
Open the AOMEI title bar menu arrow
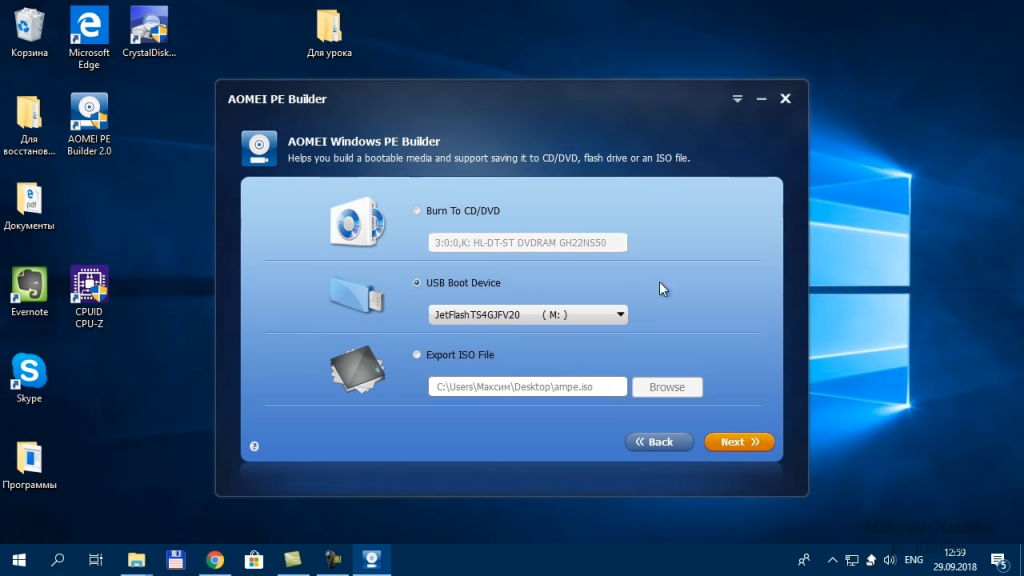[x=737, y=99]
